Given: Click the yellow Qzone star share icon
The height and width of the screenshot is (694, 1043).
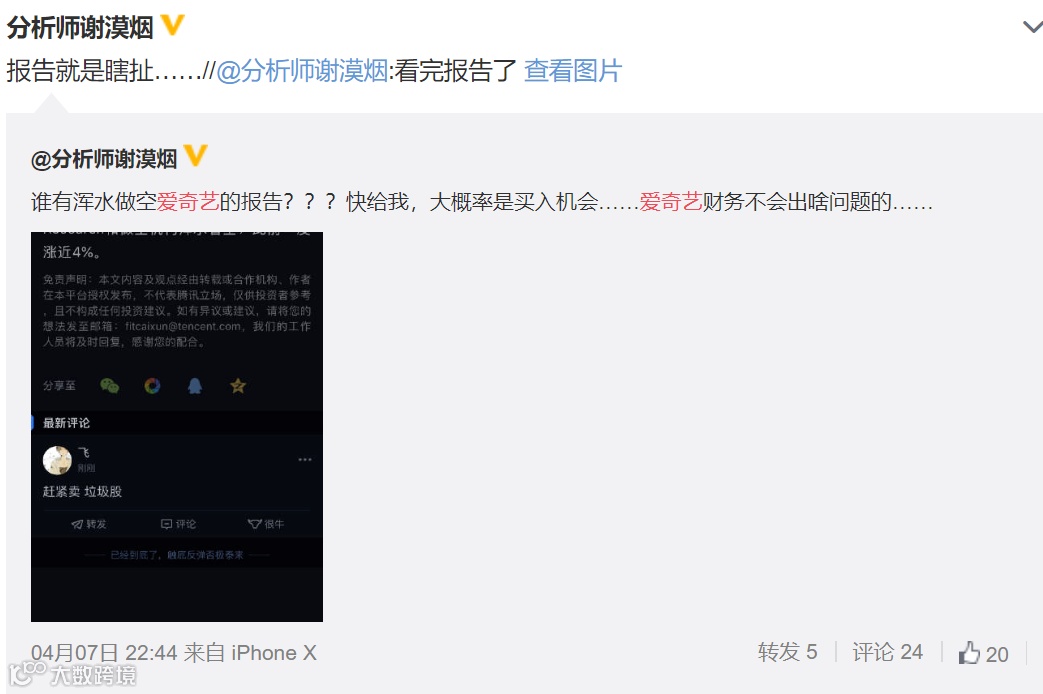Looking at the screenshot, I should pyautogui.click(x=238, y=386).
